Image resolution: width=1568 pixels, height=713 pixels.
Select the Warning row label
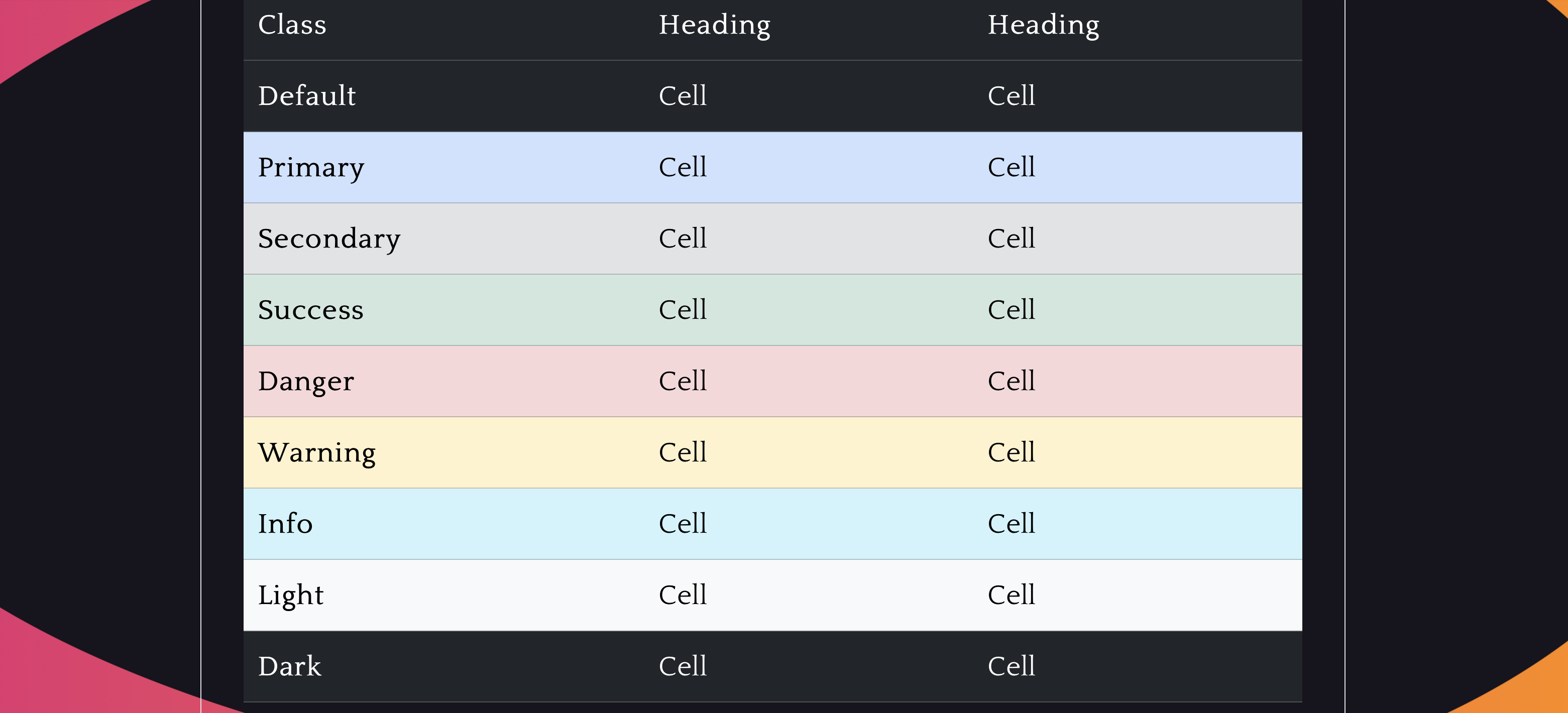[316, 452]
